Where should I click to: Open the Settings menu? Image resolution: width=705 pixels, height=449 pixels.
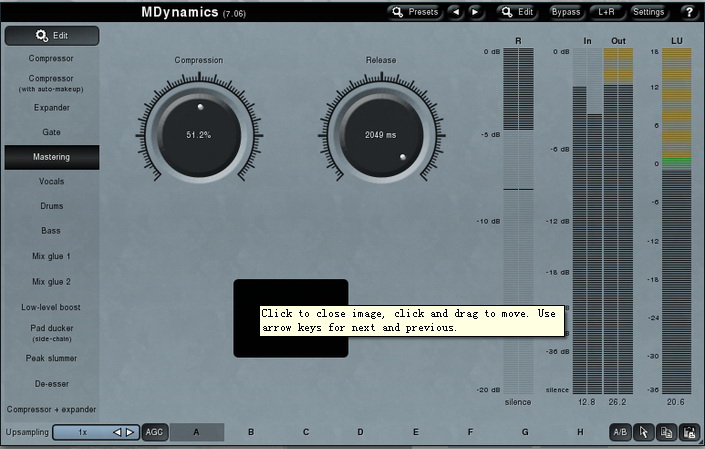coord(648,12)
